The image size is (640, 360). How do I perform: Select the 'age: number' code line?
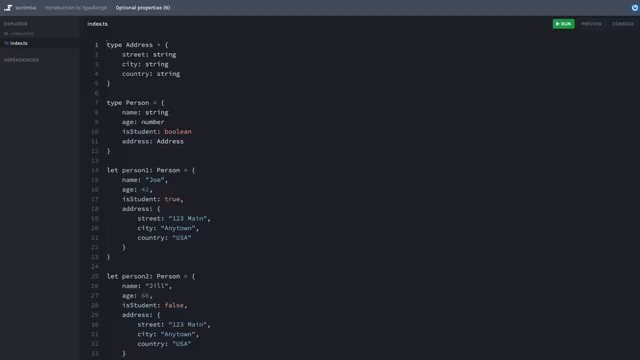coord(143,122)
